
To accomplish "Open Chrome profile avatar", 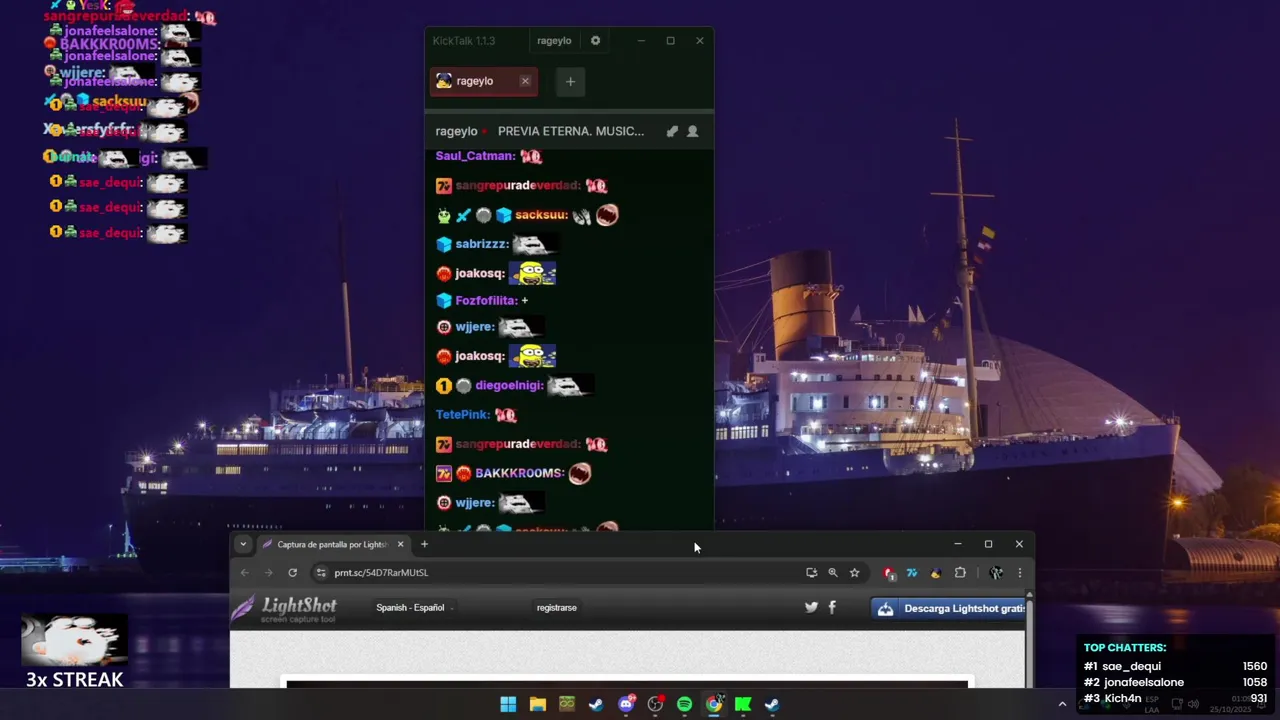I will click(996, 573).
